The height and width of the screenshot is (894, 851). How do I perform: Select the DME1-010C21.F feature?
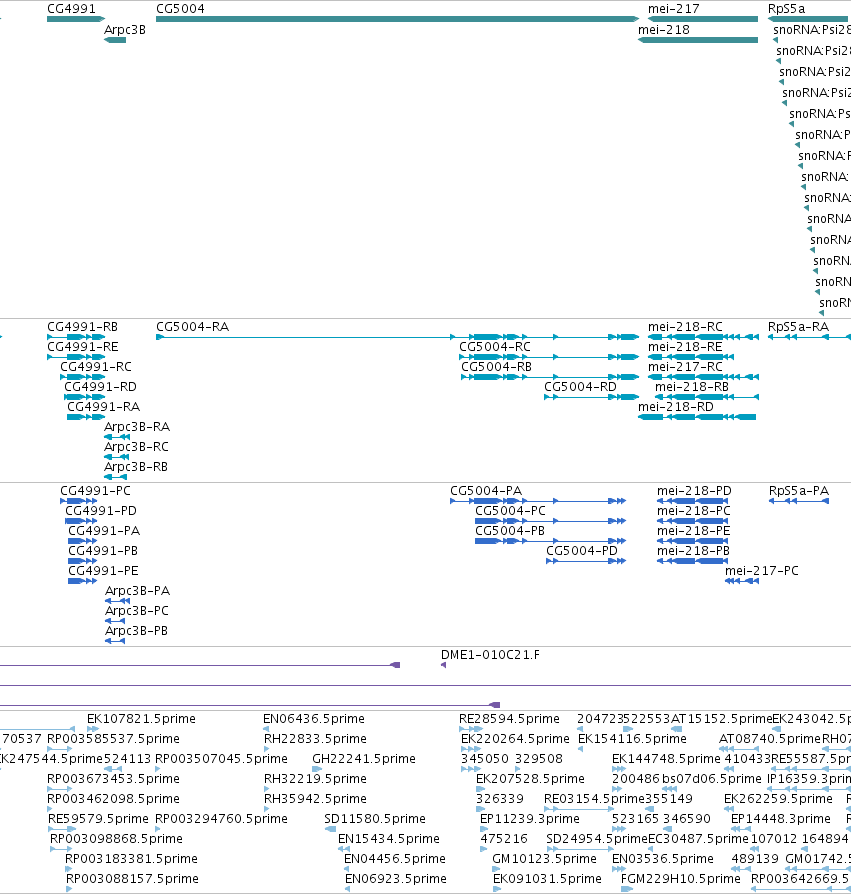tap(490, 655)
